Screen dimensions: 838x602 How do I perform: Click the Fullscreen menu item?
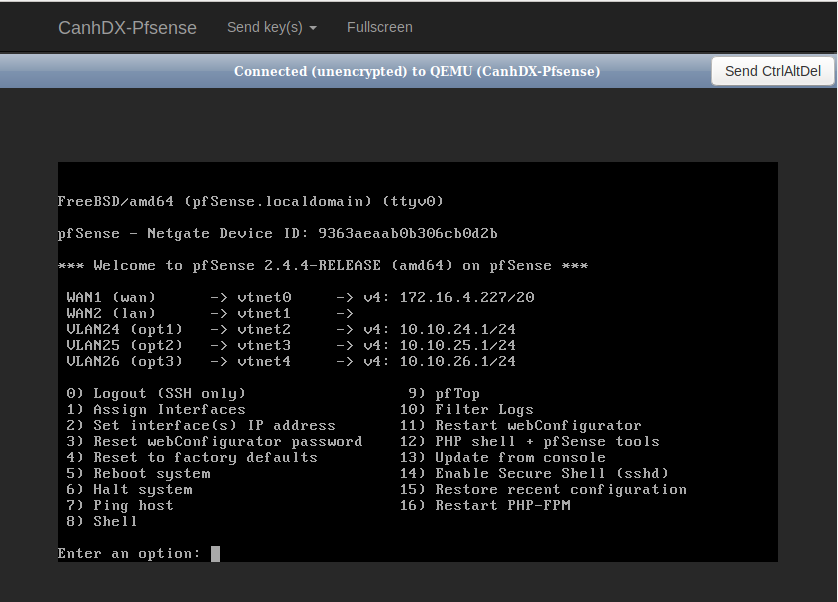[379, 27]
